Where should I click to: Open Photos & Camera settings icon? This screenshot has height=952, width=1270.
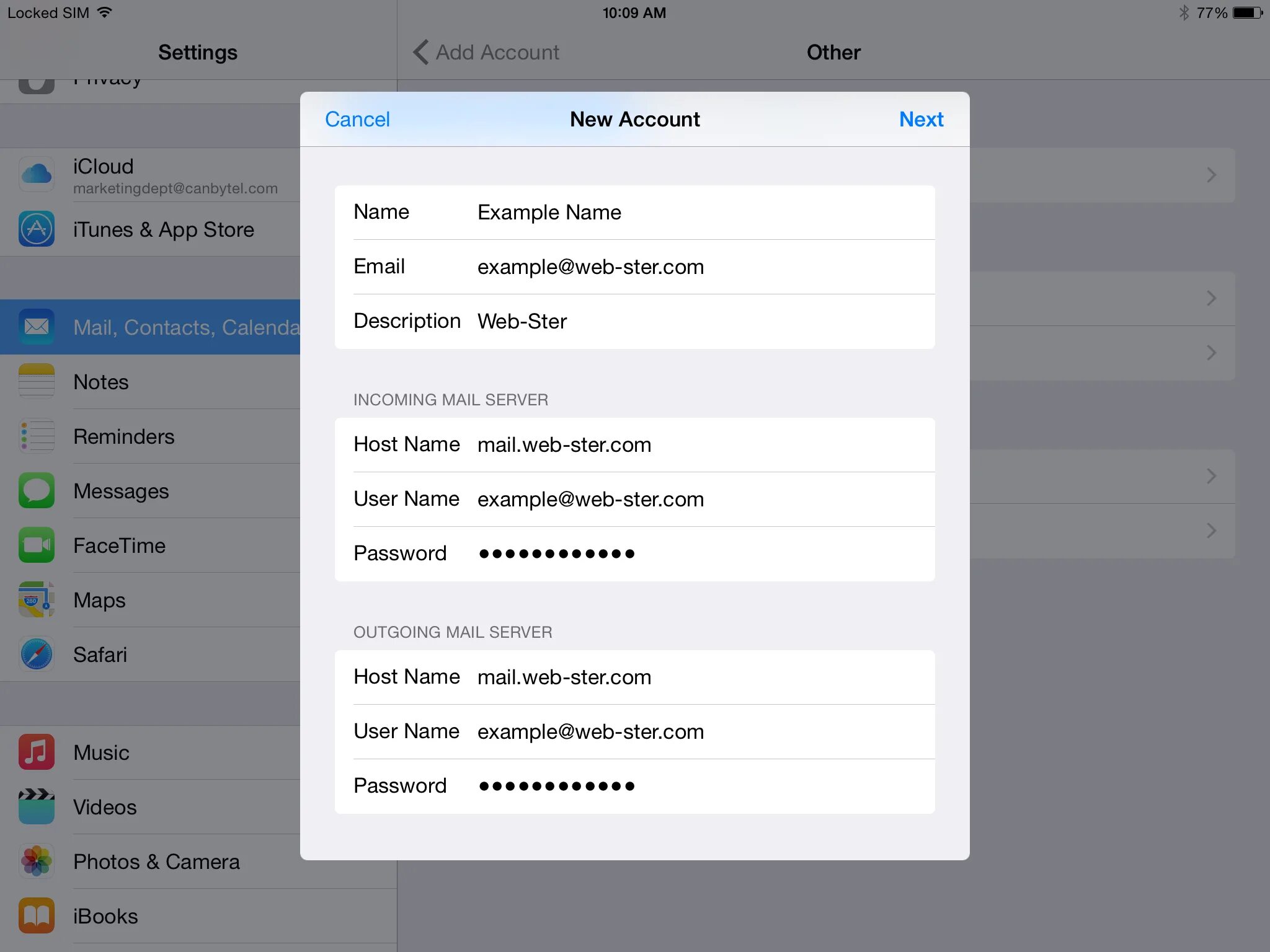pos(37,861)
